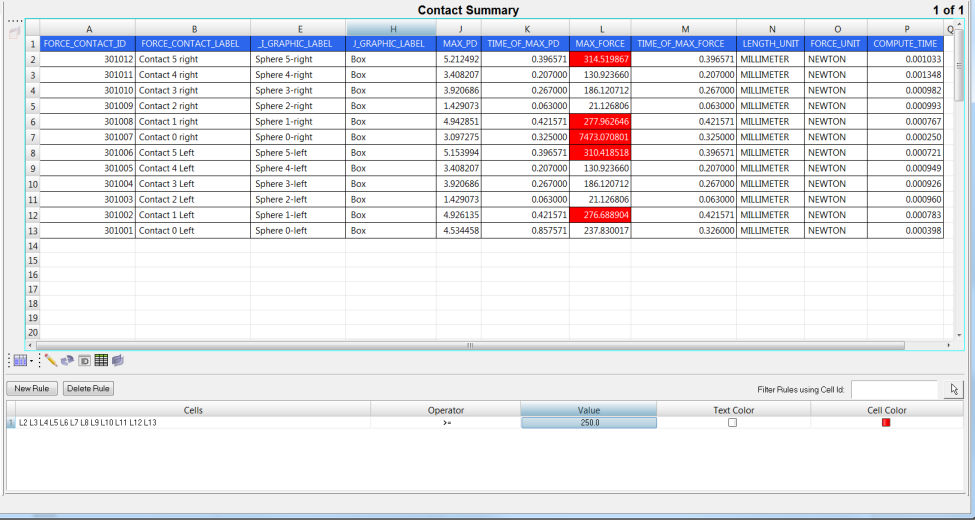Screen dimensions: 975x520
Task: Click the MAX_FORCE header cell
Action: [601, 44]
